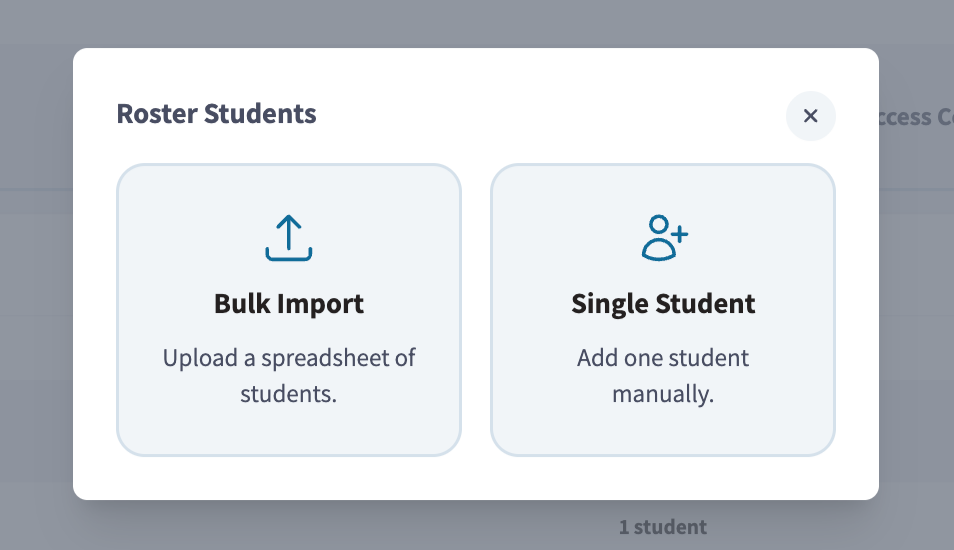
Task: Click the tray base of the upload icon
Action: (x=289, y=254)
